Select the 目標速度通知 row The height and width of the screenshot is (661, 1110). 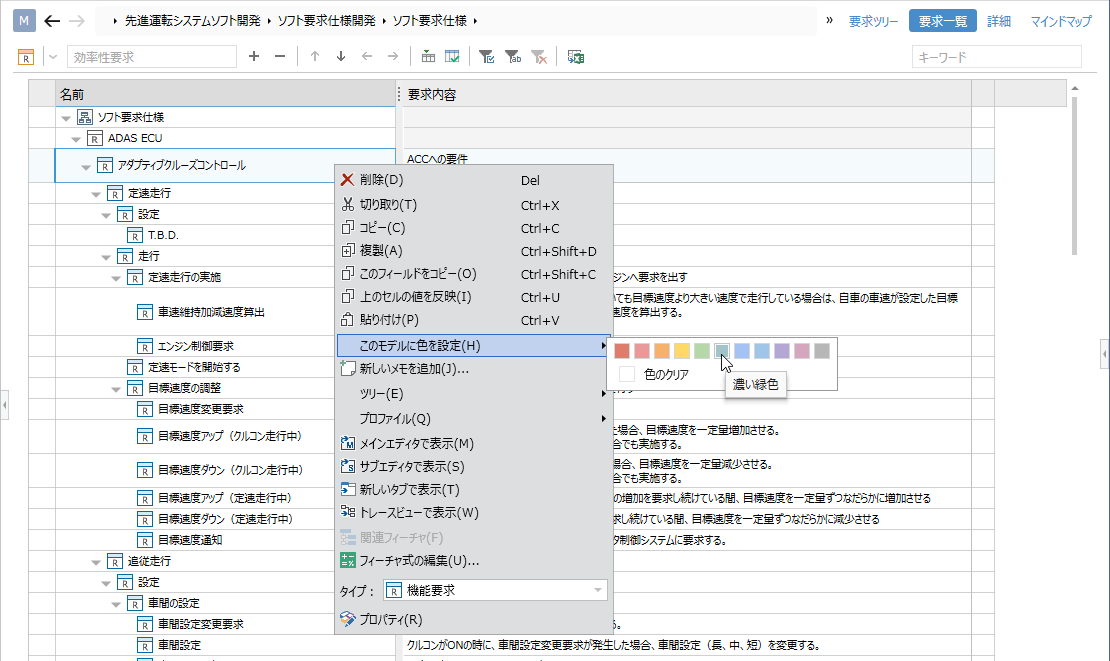click(x=190, y=540)
